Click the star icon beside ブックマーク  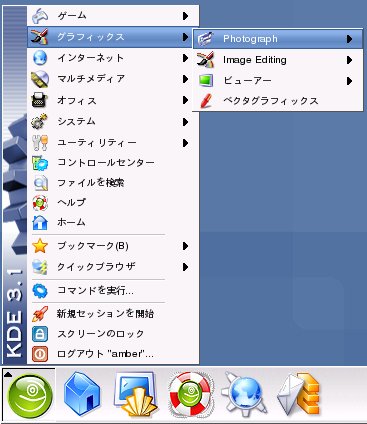click(40, 246)
